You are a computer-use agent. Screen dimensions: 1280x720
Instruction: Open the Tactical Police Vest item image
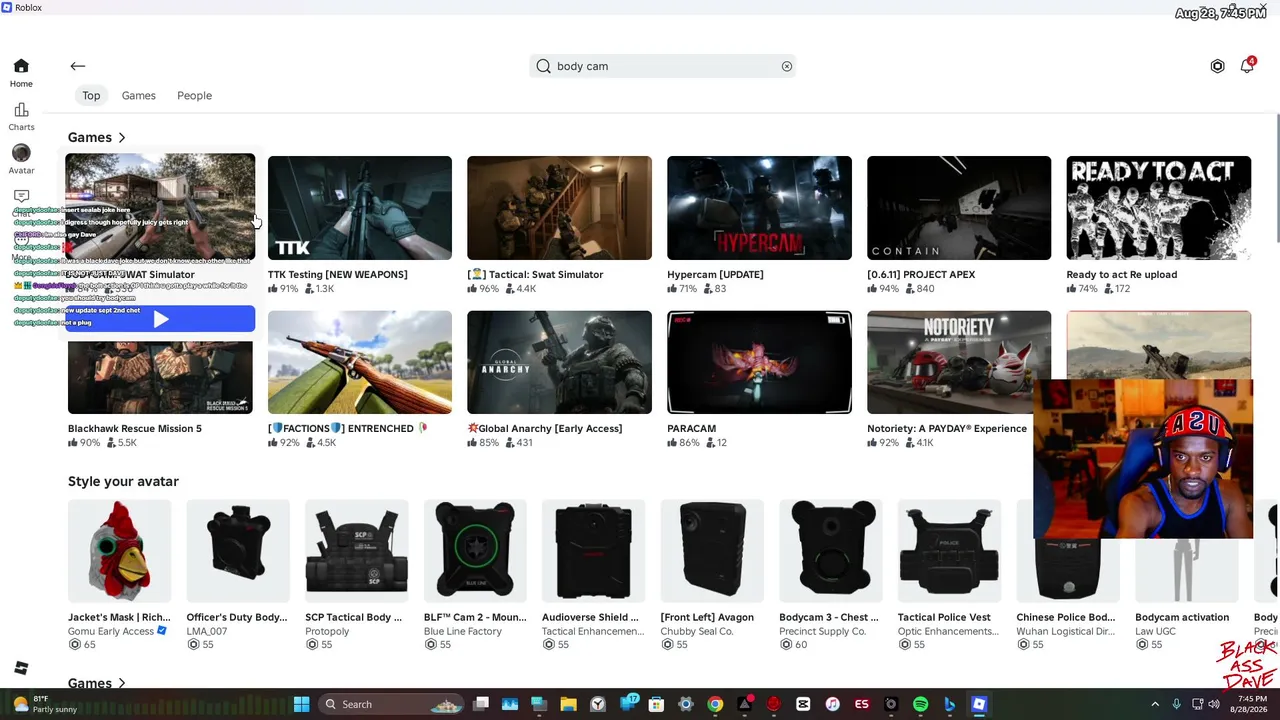[949, 551]
